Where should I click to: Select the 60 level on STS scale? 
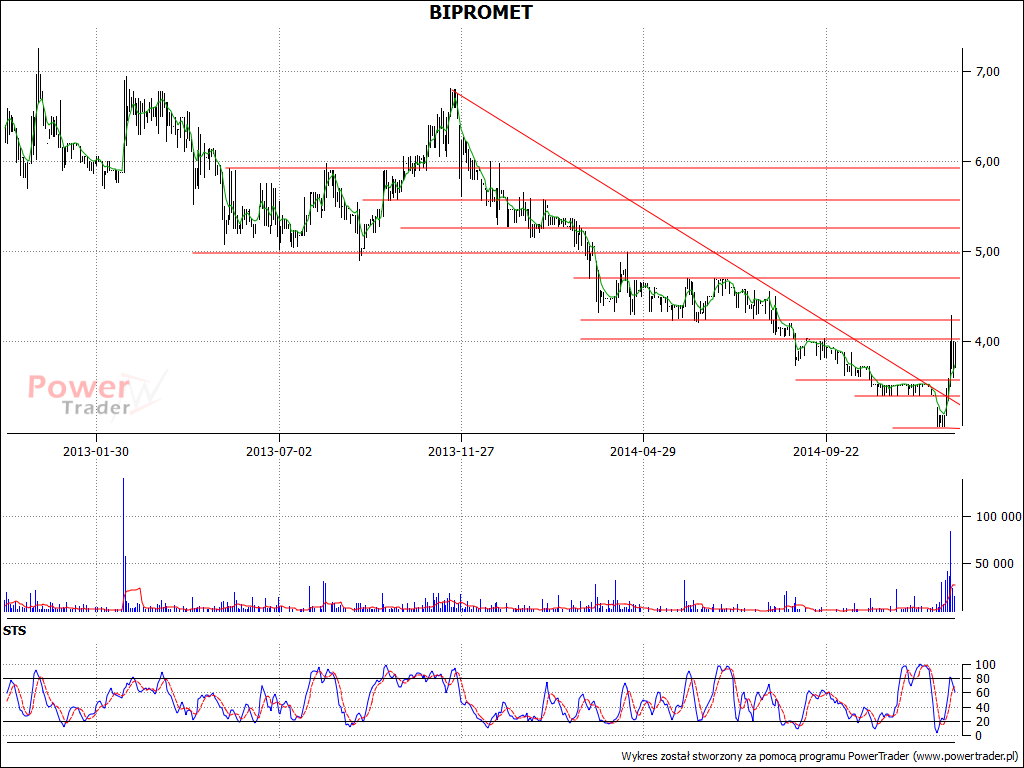tap(983, 693)
